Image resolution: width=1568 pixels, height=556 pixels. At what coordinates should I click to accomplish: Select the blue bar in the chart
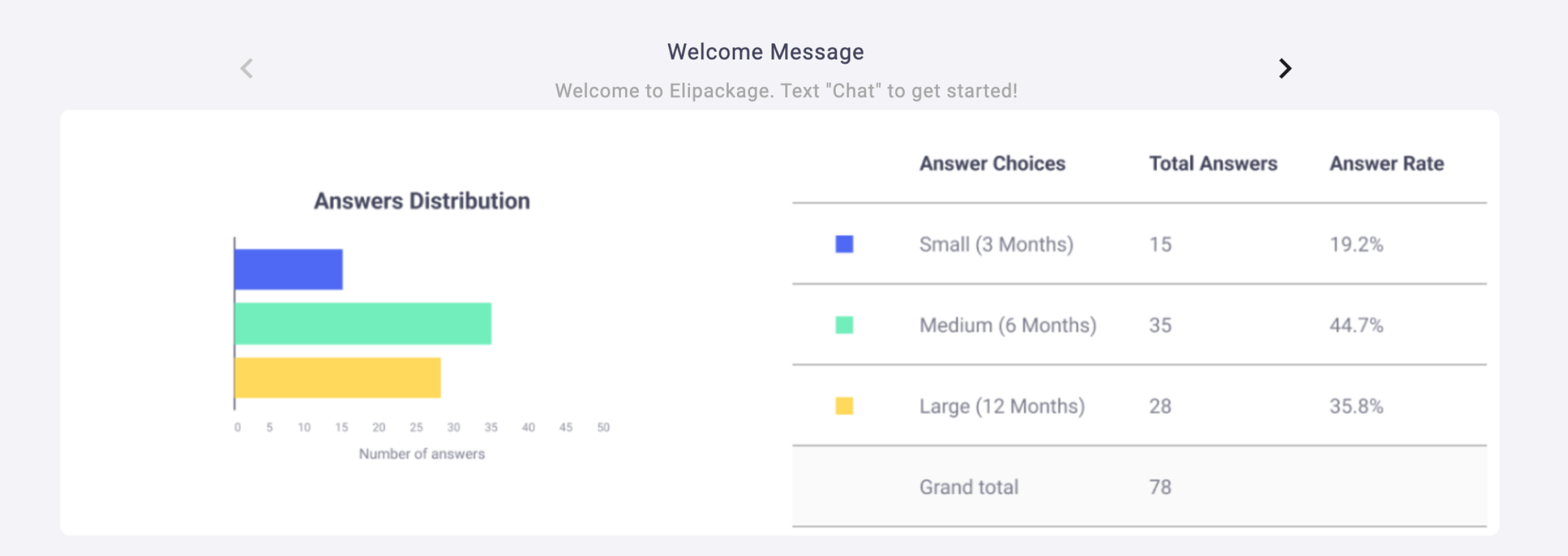288,269
